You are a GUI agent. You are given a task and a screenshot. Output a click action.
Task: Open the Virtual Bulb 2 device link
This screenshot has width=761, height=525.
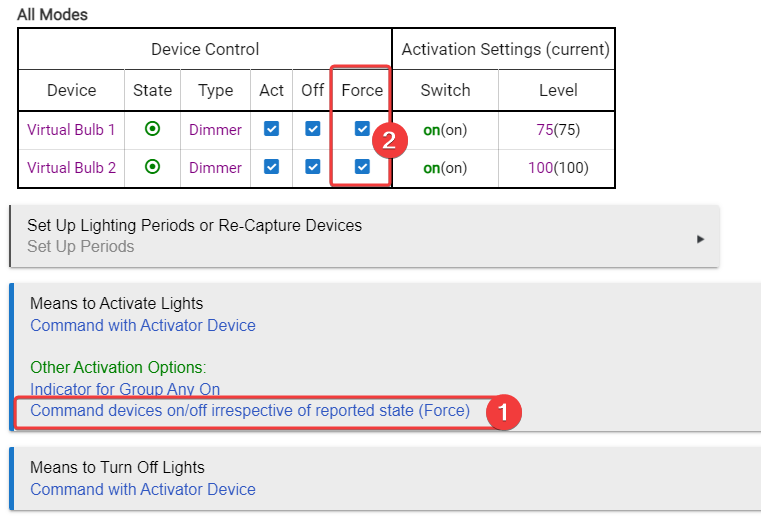[71, 168]
